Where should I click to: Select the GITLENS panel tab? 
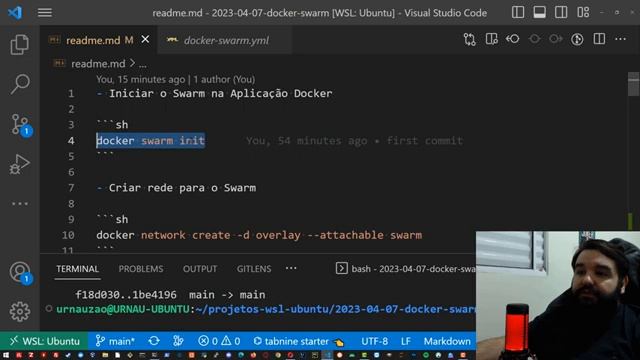[254, 269]
